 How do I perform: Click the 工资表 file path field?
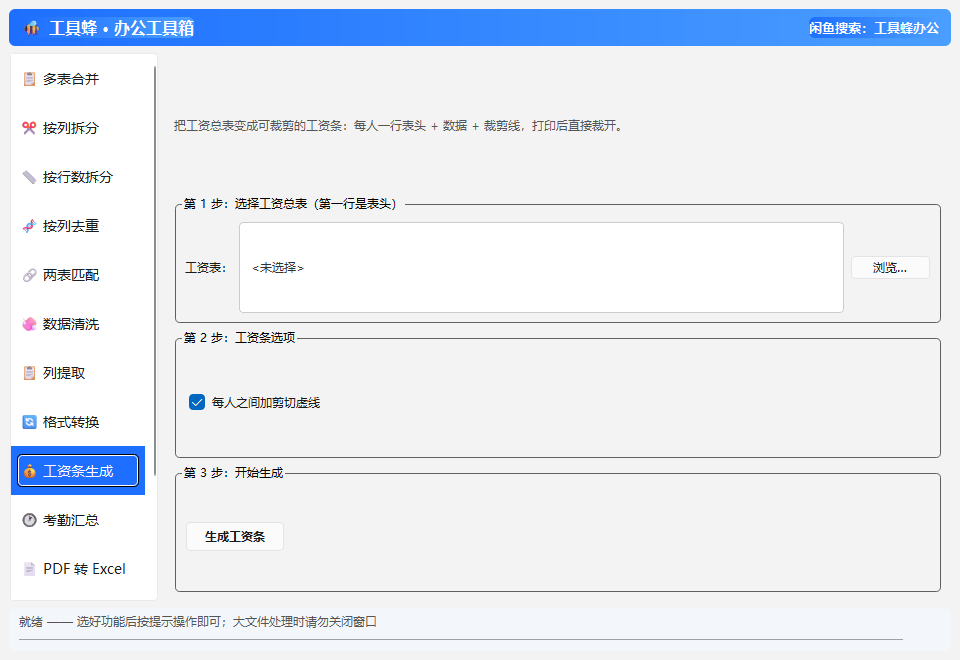coord(541,268)
